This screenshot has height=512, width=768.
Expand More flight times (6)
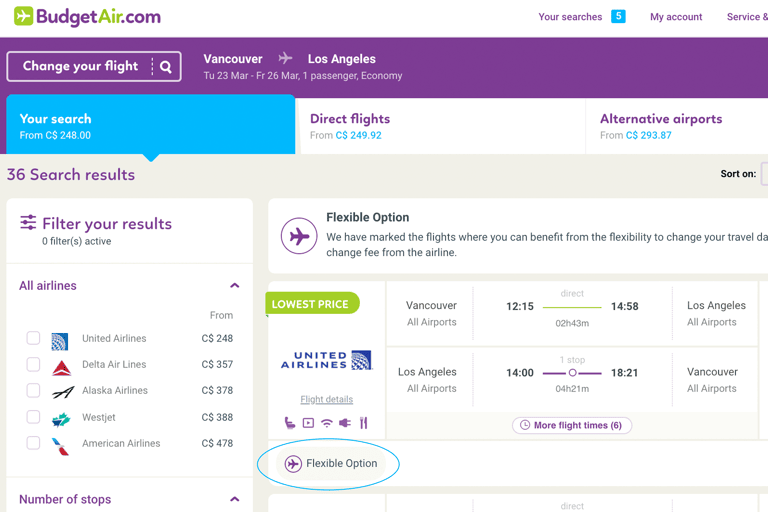point(572,425)
